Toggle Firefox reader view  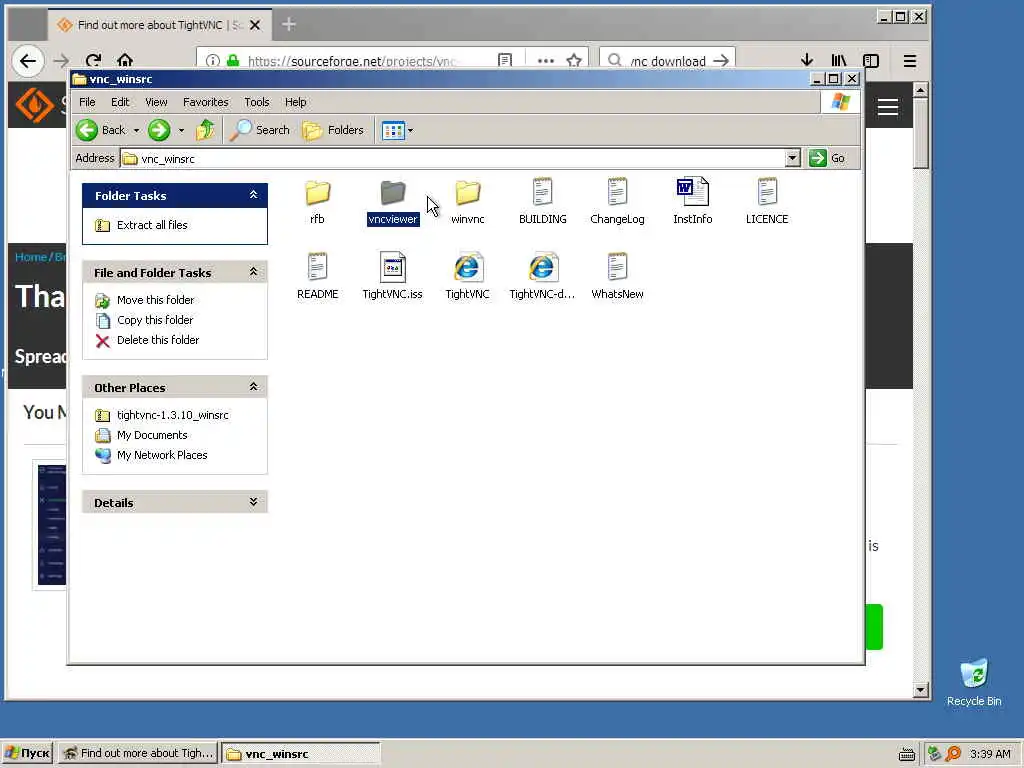coord(505,61)
